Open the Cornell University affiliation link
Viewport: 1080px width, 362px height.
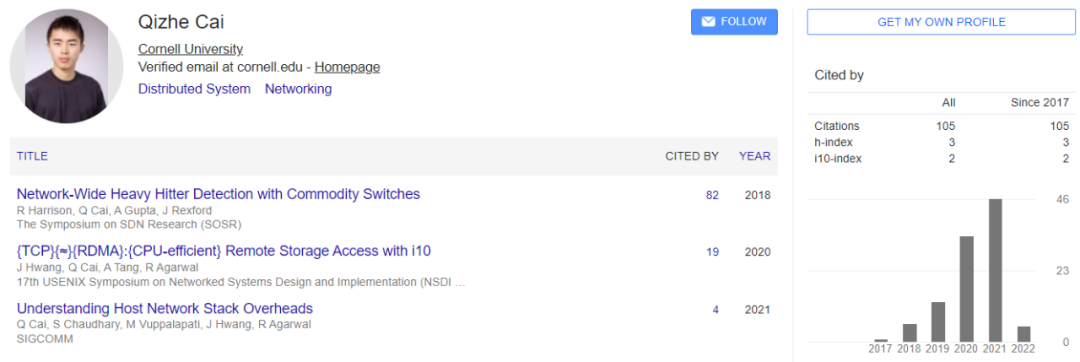pos(191,49)
